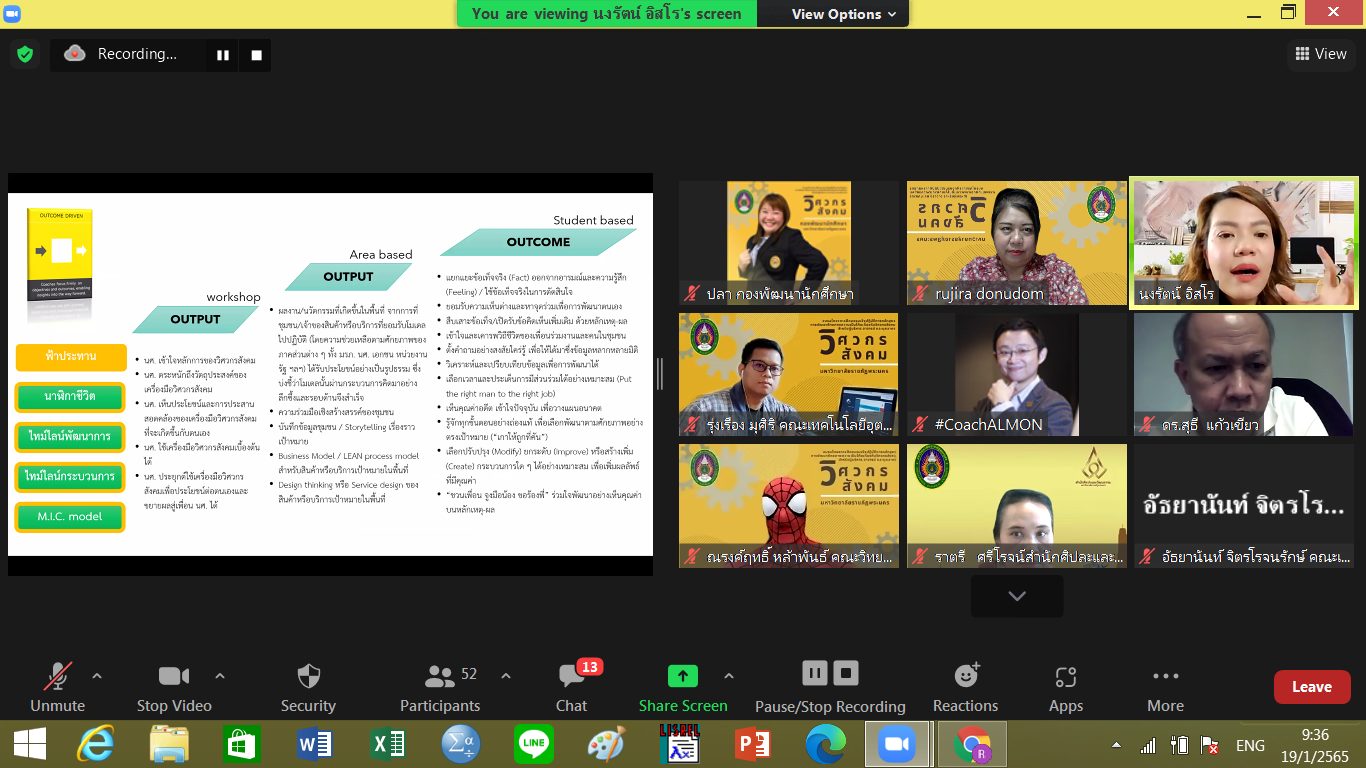Open clock showing 9:36 in taskbar

(1315, 745)
